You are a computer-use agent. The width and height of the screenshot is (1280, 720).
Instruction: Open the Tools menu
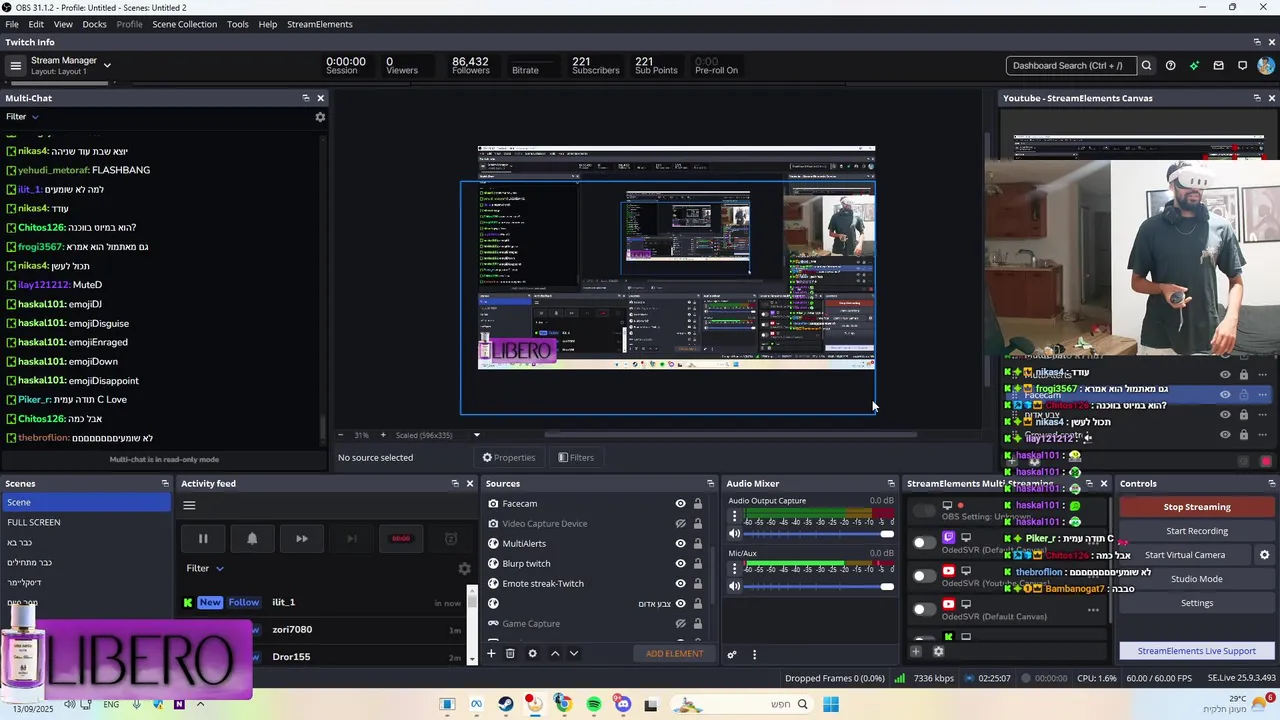coord(238,24)
